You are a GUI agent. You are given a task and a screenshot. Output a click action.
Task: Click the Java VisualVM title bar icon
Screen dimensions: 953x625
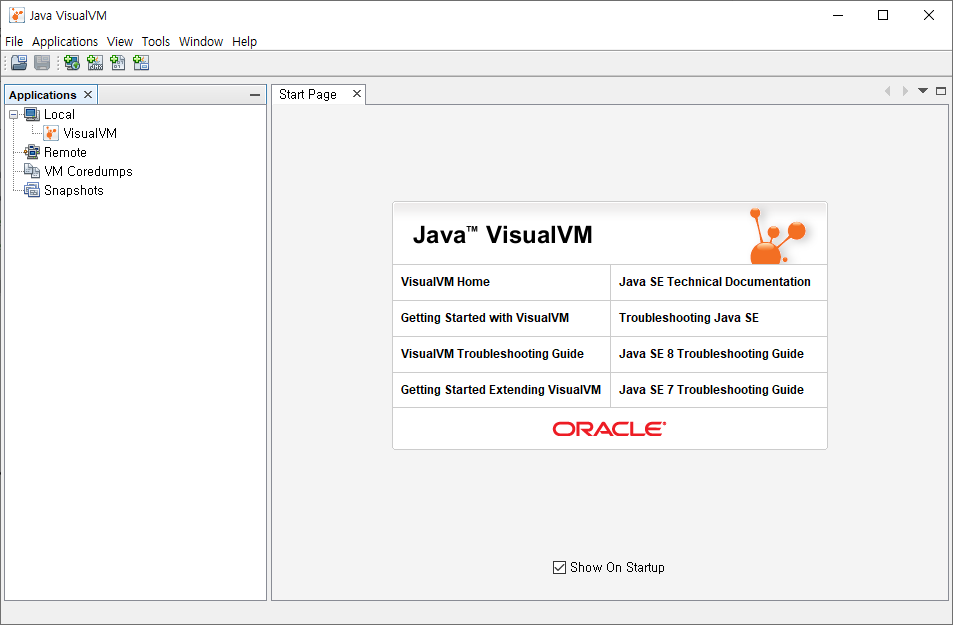(17, 15)
